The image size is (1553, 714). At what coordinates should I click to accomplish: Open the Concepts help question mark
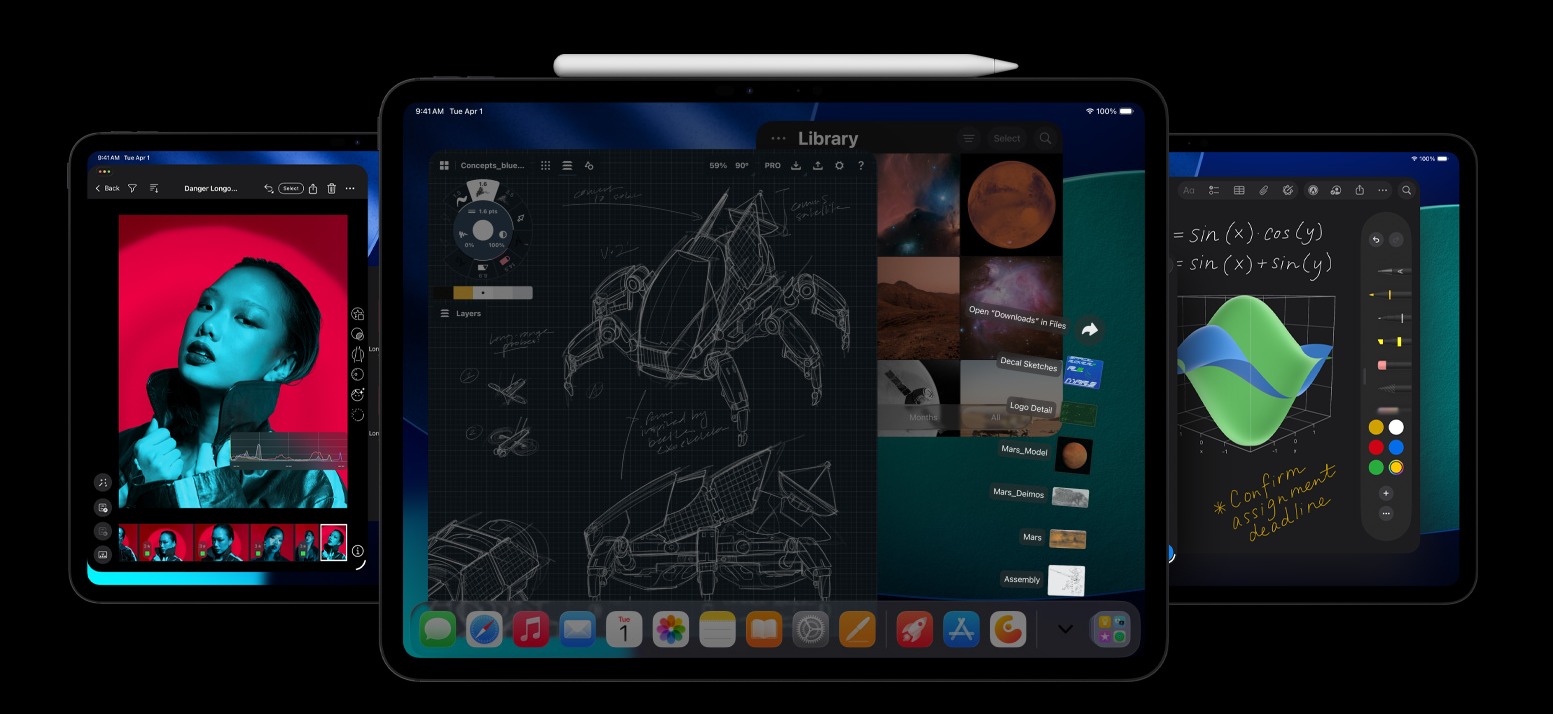click(x=860, y=166)
